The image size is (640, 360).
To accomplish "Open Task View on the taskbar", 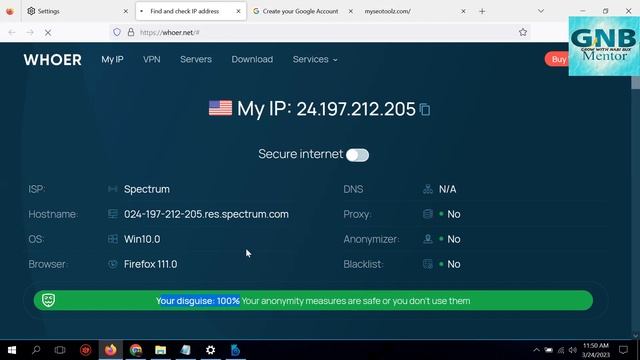I will 60,350.
